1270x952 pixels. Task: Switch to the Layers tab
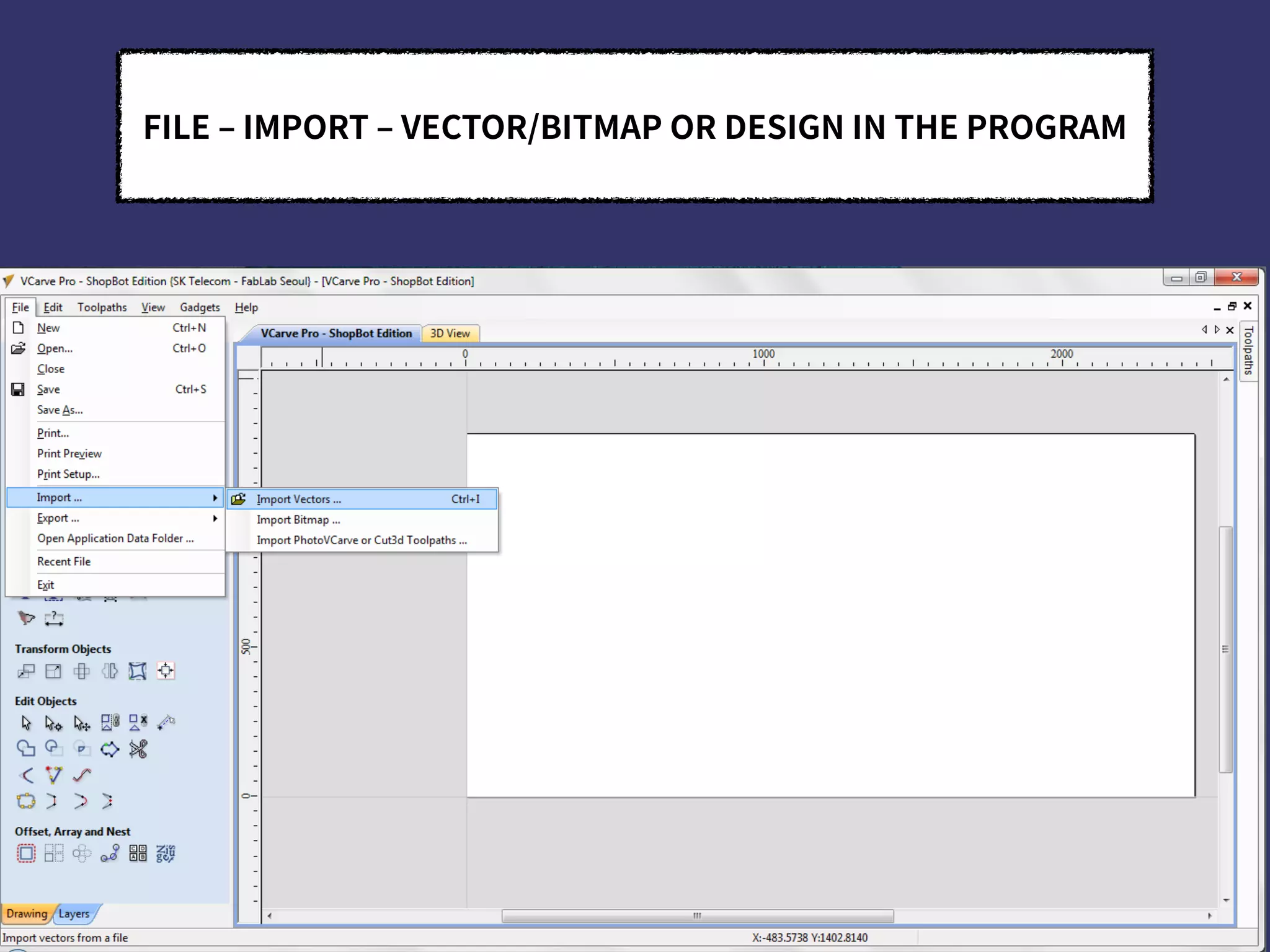(x=74, y=914)
